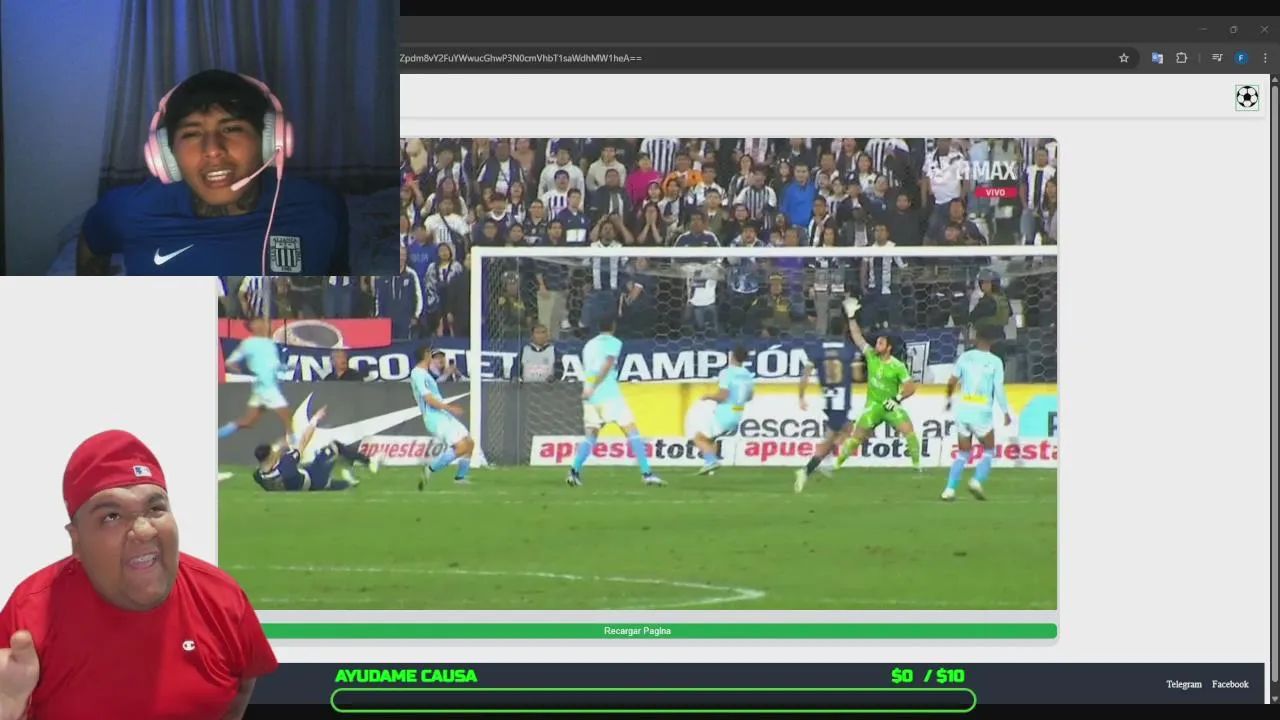Open the Facebook footer link
Screen dimensions: 1280x720
click(1230, 684)
